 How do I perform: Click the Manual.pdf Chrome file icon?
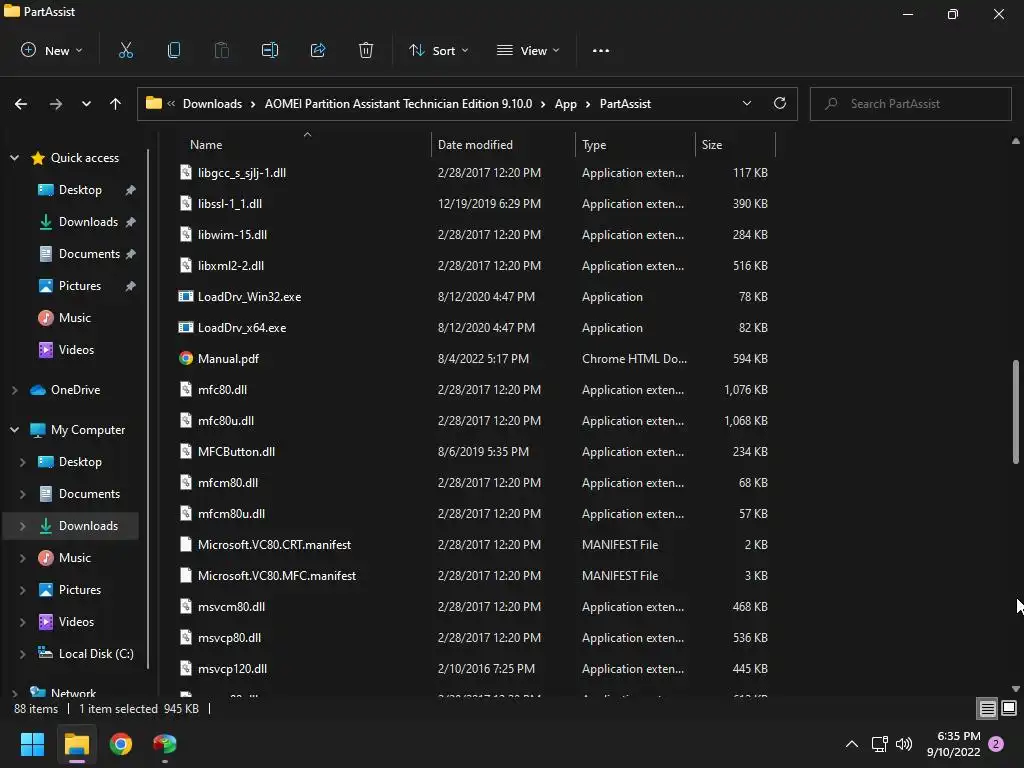click(186, 359)
